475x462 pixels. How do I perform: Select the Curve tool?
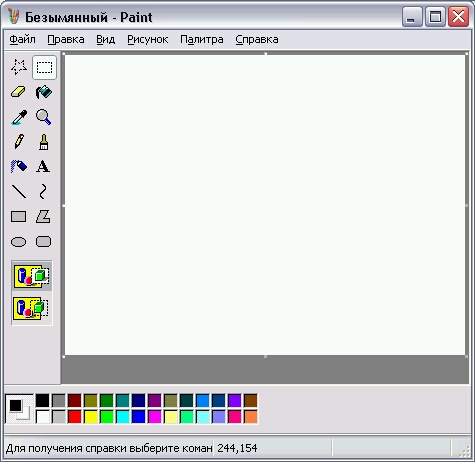(x=44, y=191)
